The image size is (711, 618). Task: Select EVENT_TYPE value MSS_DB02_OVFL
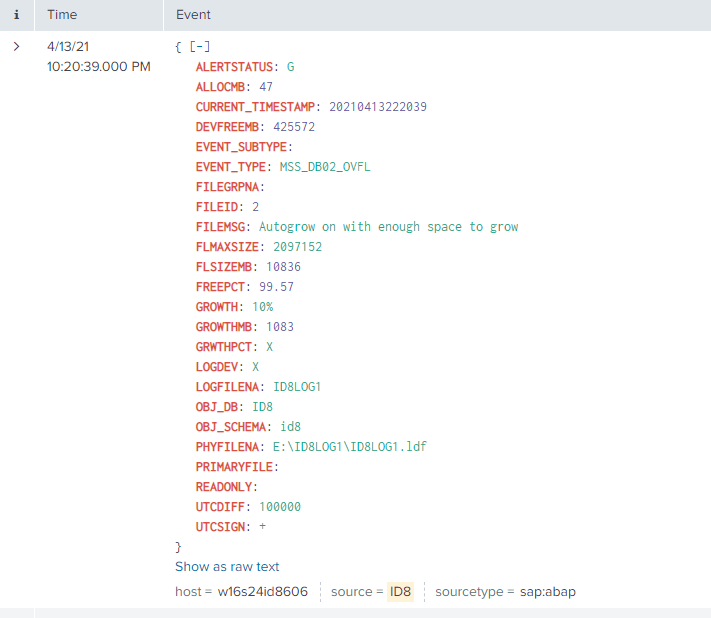pyautogui.click(x=325, y=167)
